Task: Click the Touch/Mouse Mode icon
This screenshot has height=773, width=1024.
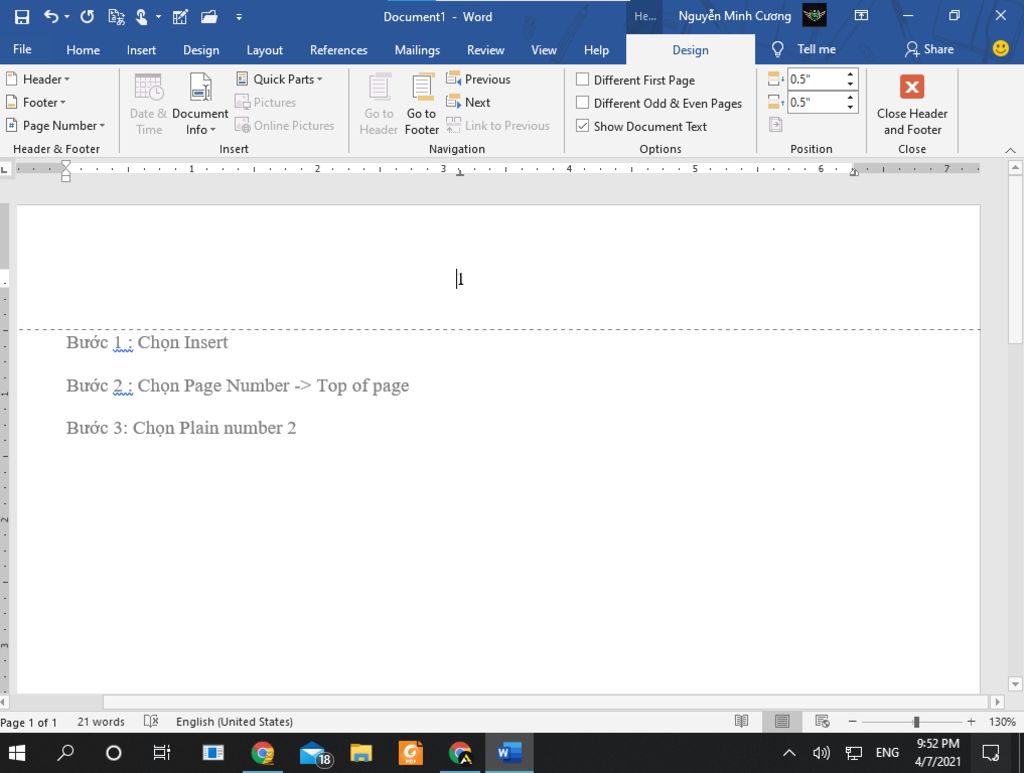Action: (142, 17)
